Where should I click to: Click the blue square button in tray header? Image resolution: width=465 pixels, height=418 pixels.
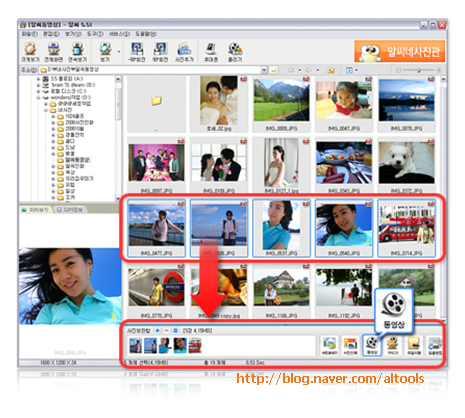click(x=176, y=330)
